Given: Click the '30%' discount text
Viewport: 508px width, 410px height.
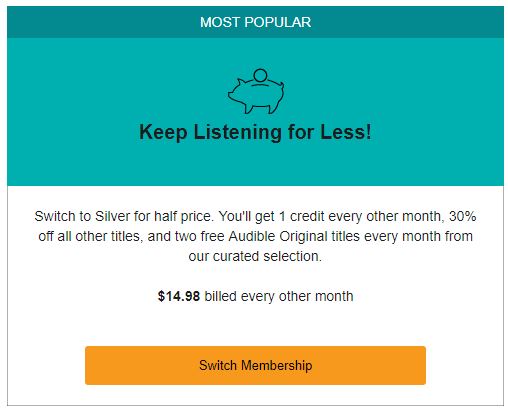Looking at the screenshot, I should click(463, 216).
